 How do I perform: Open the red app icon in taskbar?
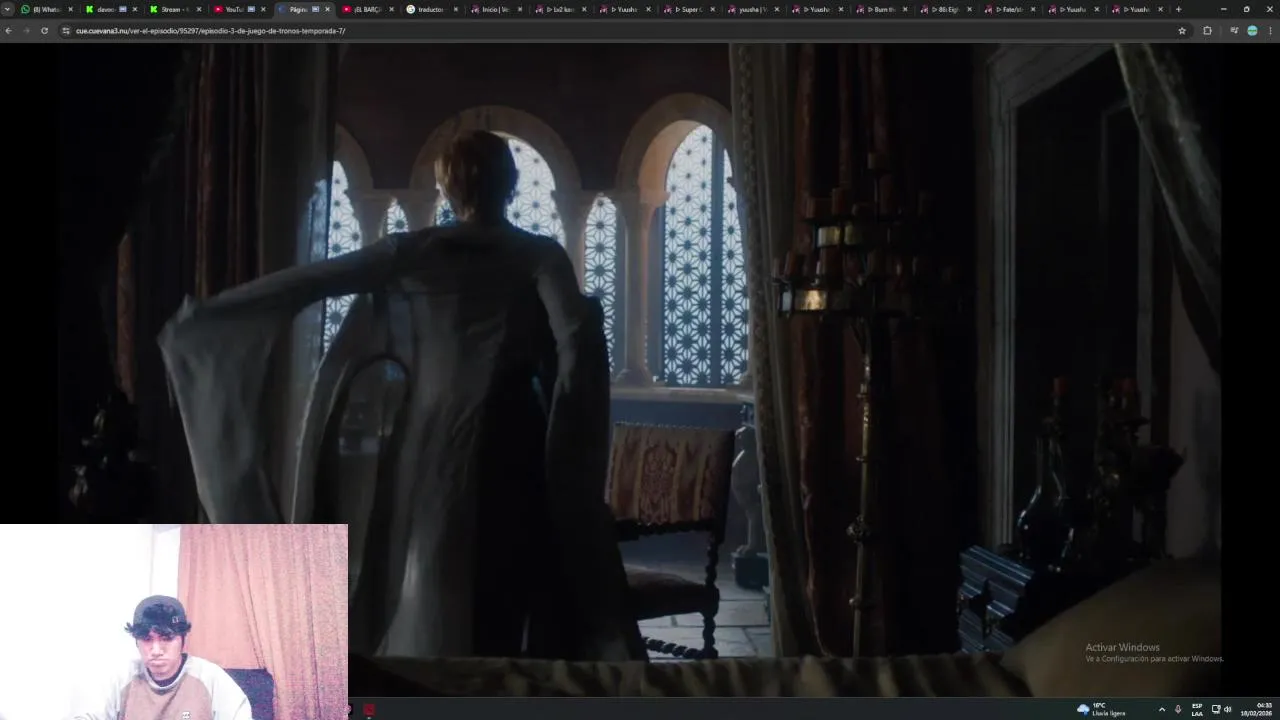coord(369,710)
